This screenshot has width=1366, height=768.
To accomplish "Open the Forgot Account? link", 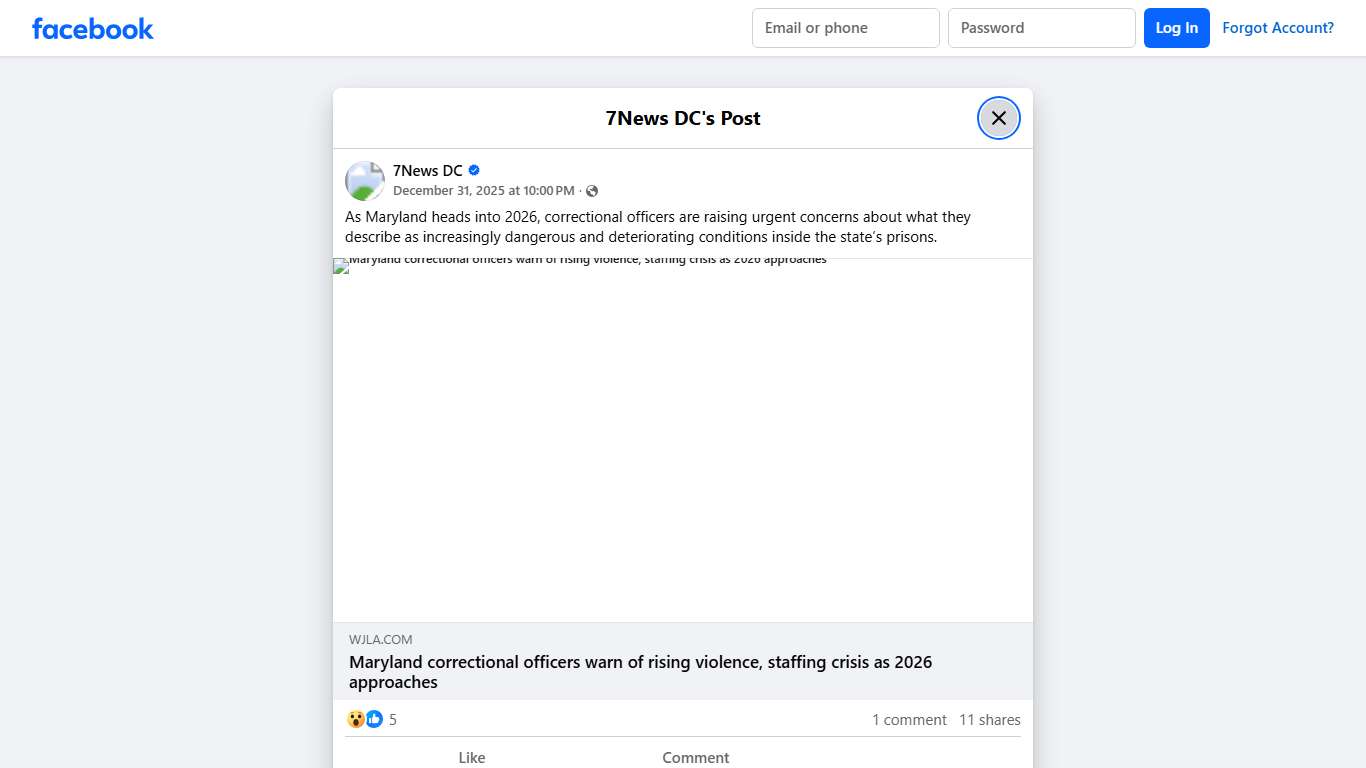I will click(x=1277, y=28).
